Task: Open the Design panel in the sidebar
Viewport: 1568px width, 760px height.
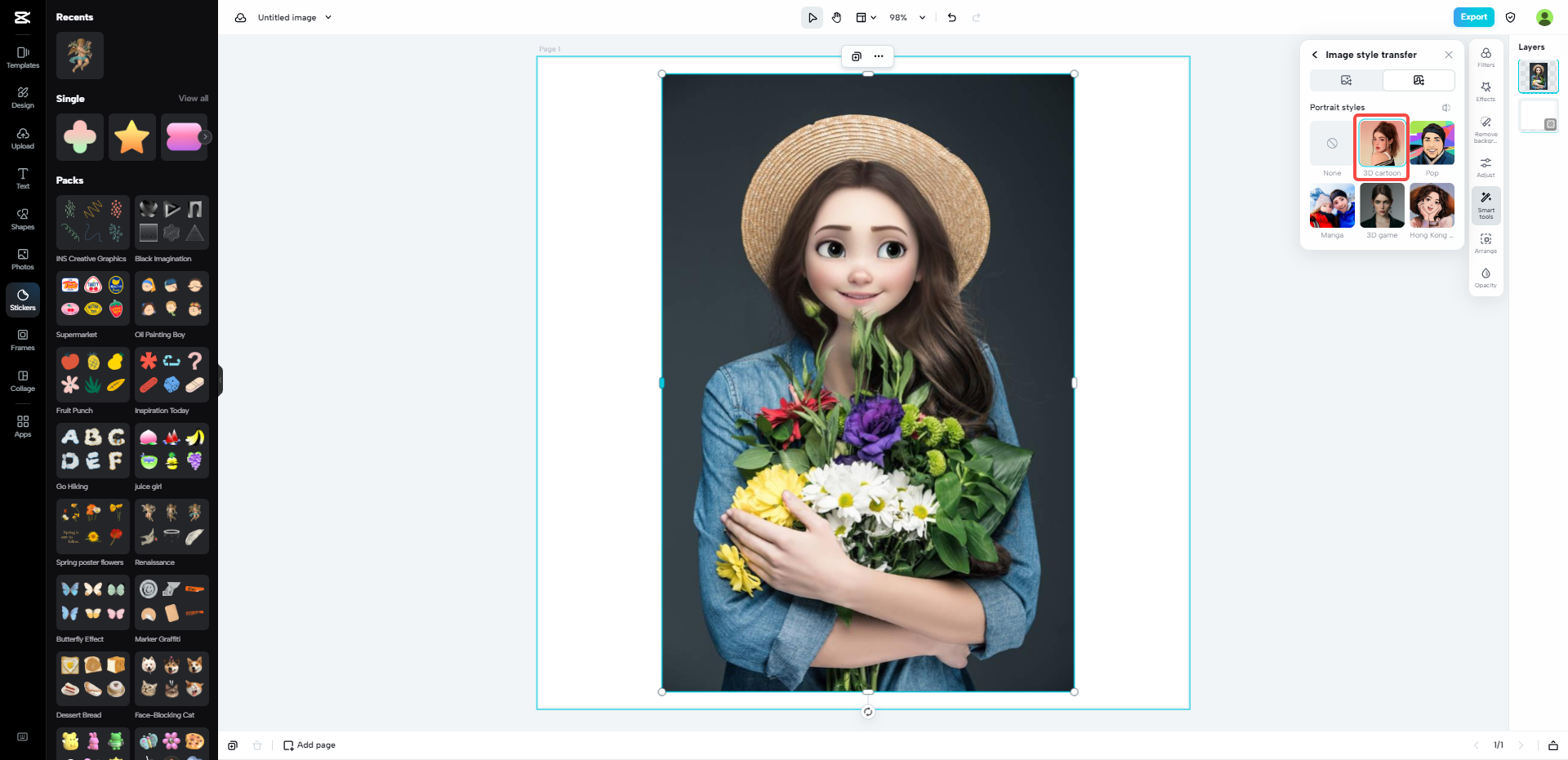Action: (x=23, y=98)
